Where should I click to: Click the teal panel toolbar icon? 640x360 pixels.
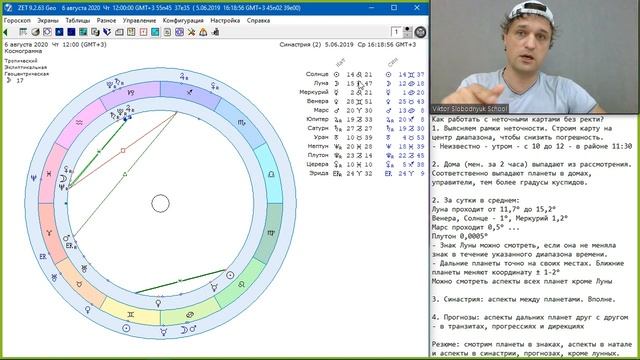(x=83, y=32)
